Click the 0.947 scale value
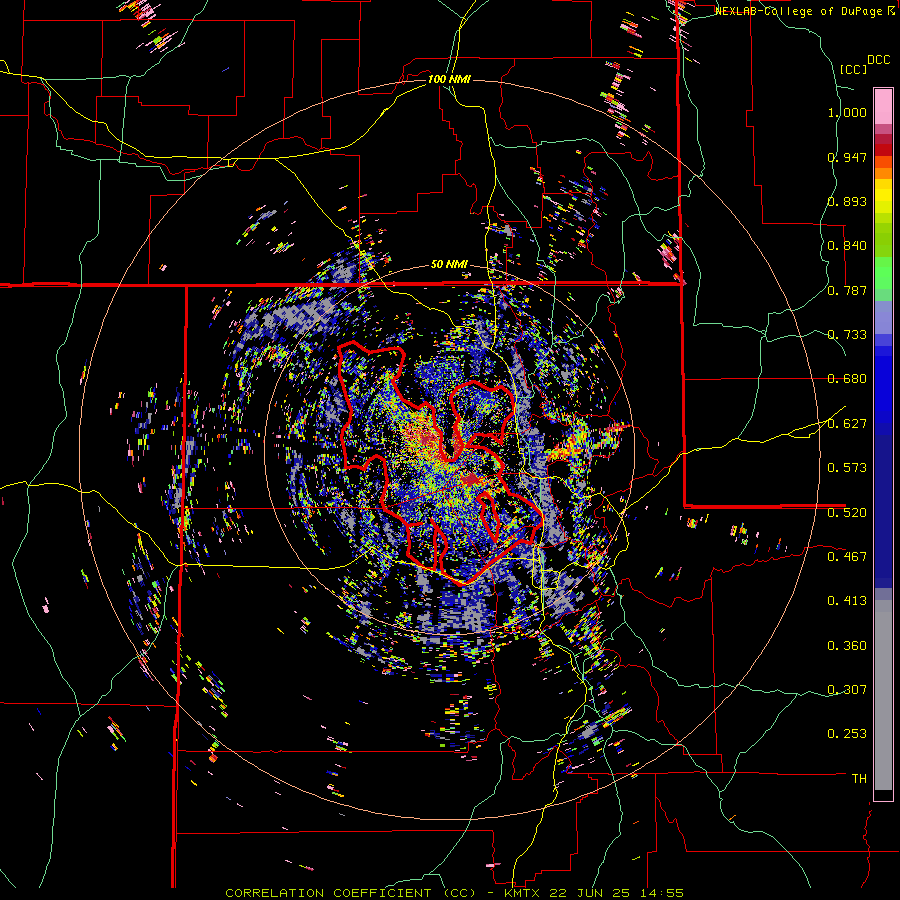900x900 pixels. [847, 157]
